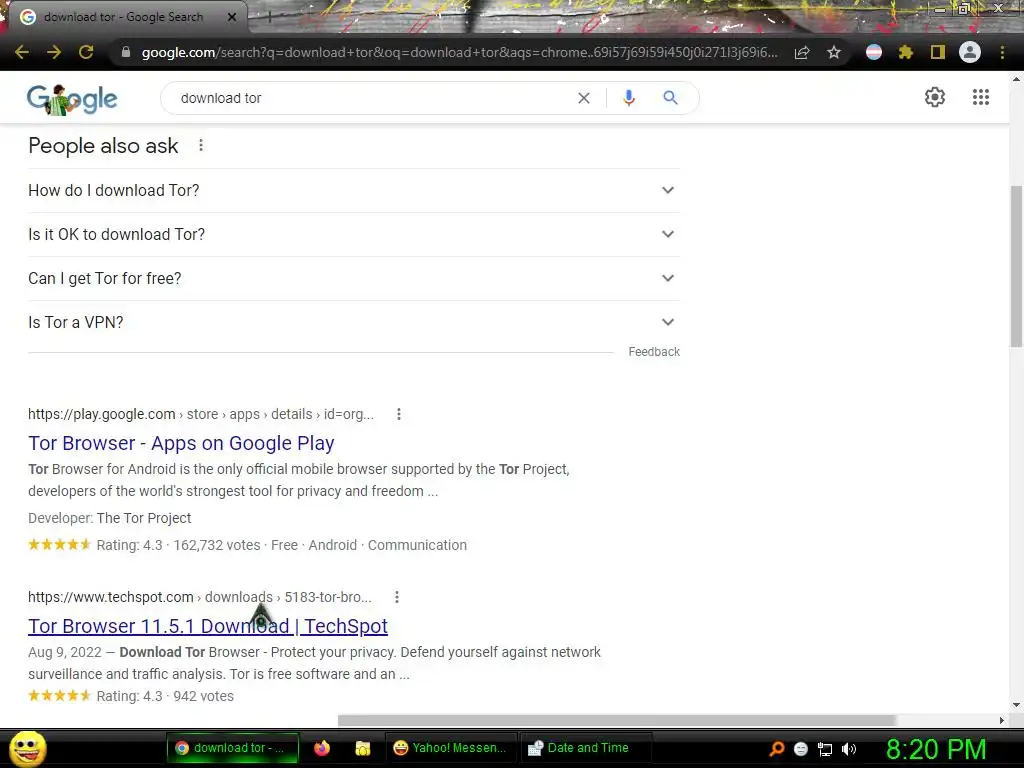The width and height of the screenshot is (1024, 768).
Task: Focus the Google search input field
Action: click(x=372, y=98)
